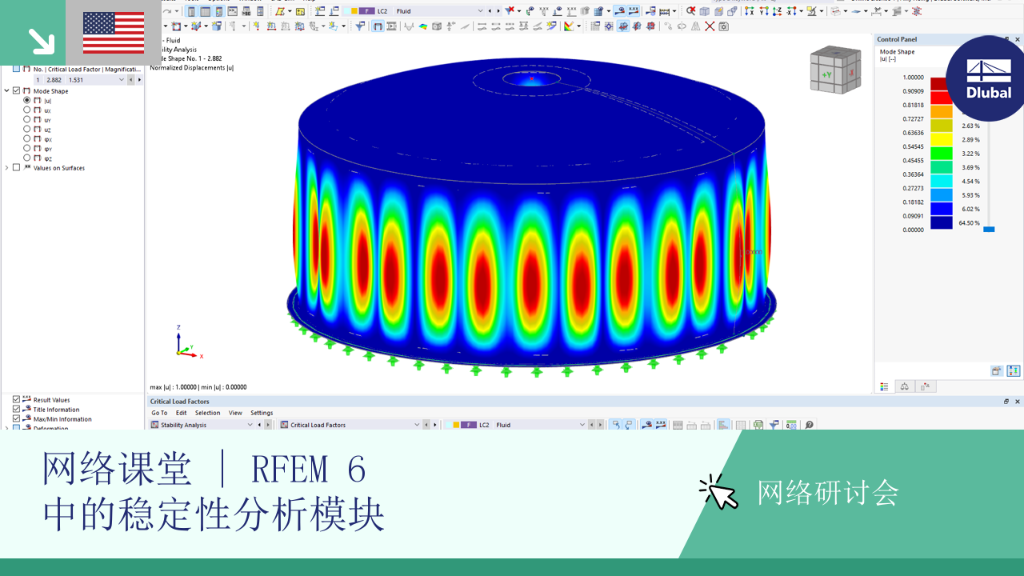The width and height of the screenshot is (1024, 576).
Task: Click the red color swatch in legend
Action: coord(941,98)
